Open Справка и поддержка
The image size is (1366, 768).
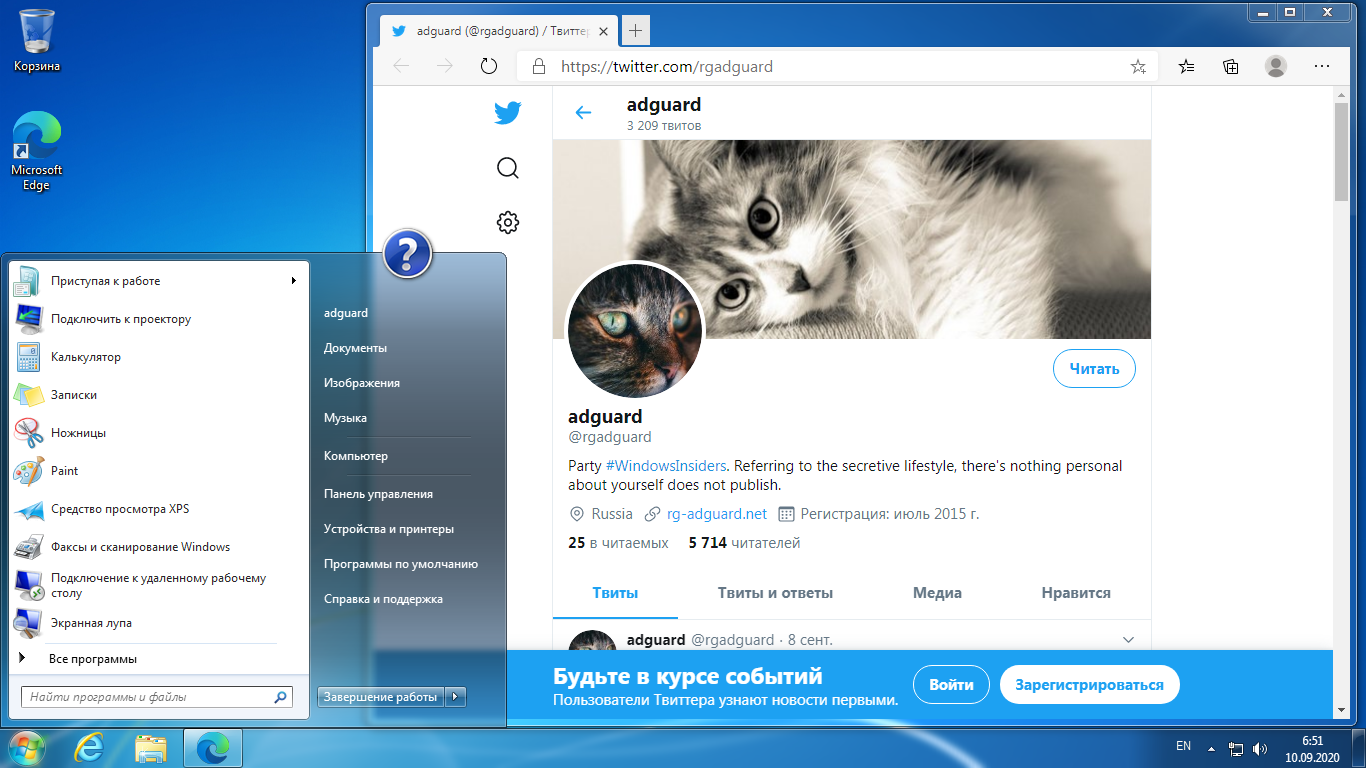coord(383,599)
